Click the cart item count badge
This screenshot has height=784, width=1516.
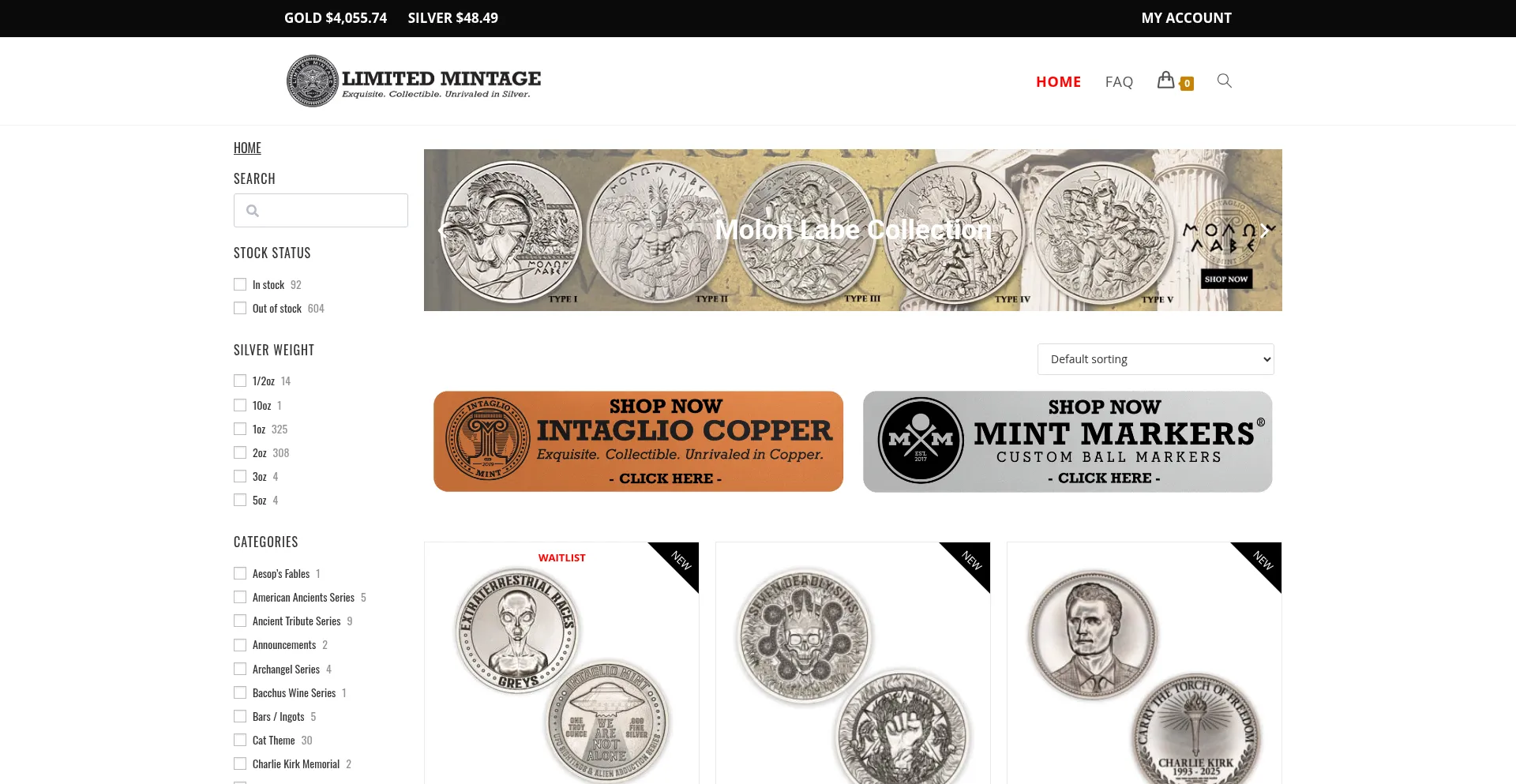pyautogui.click(x=1187, y=84)
